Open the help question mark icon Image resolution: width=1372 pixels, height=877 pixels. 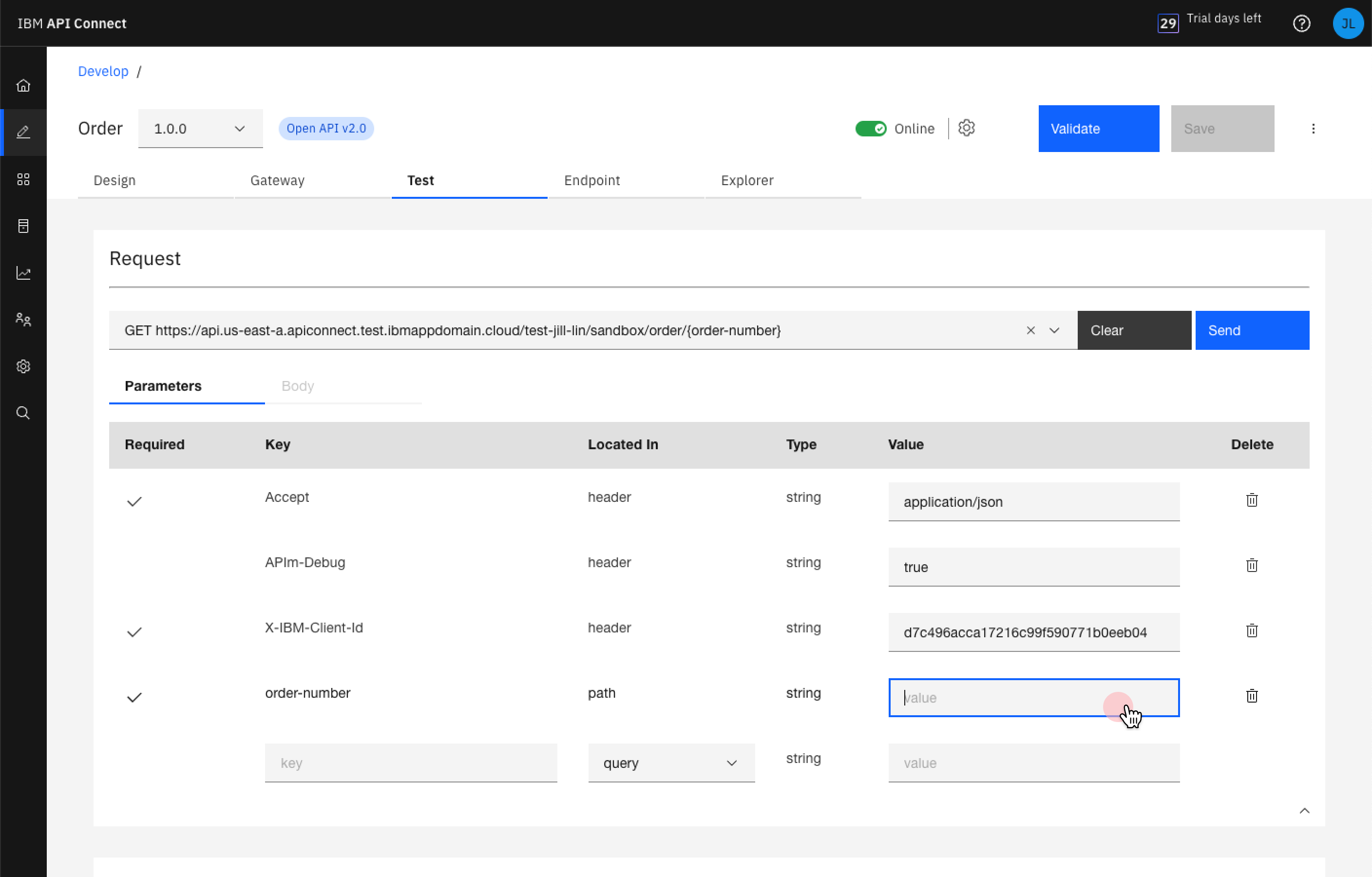(x=1301, y=23)
